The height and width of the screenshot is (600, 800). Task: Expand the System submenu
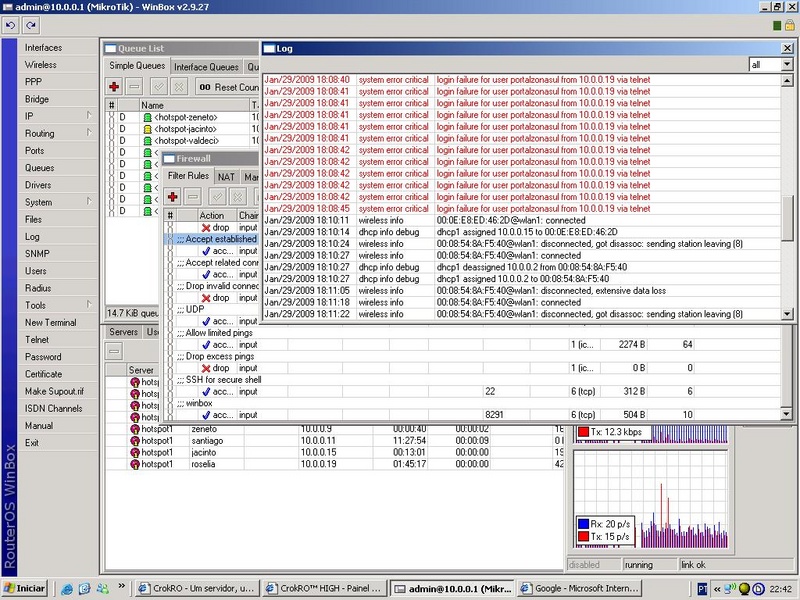point(89,202)
